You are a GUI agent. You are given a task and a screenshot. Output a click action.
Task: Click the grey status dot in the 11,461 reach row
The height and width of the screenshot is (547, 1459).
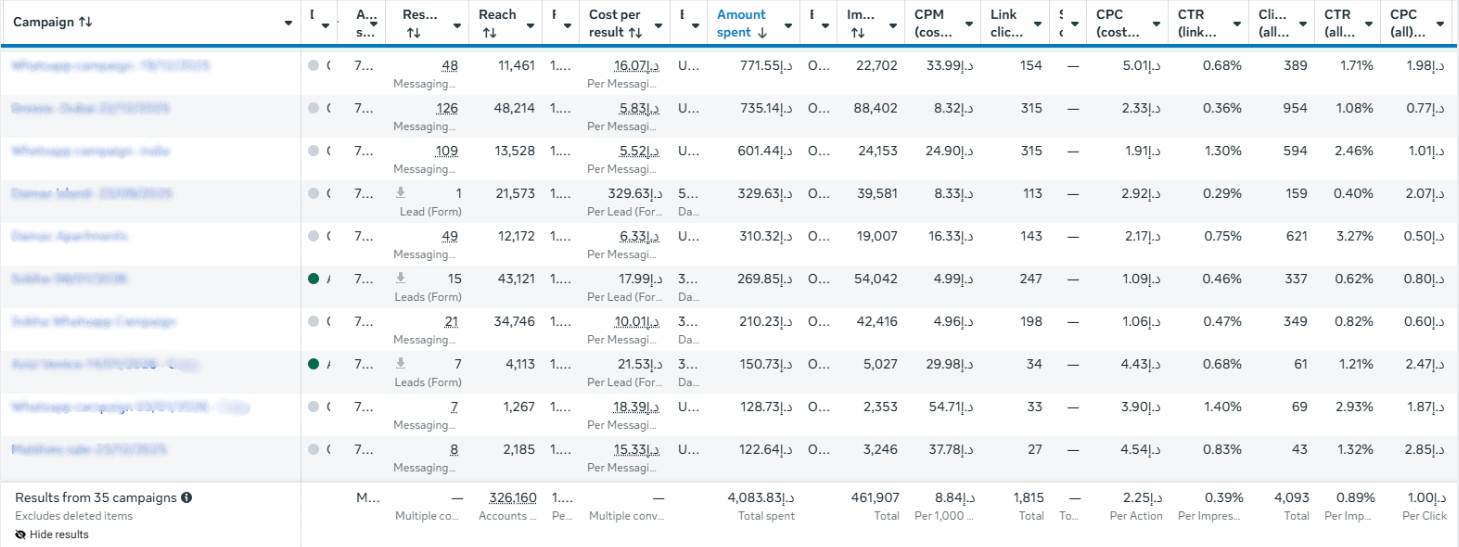pos(314,66)
